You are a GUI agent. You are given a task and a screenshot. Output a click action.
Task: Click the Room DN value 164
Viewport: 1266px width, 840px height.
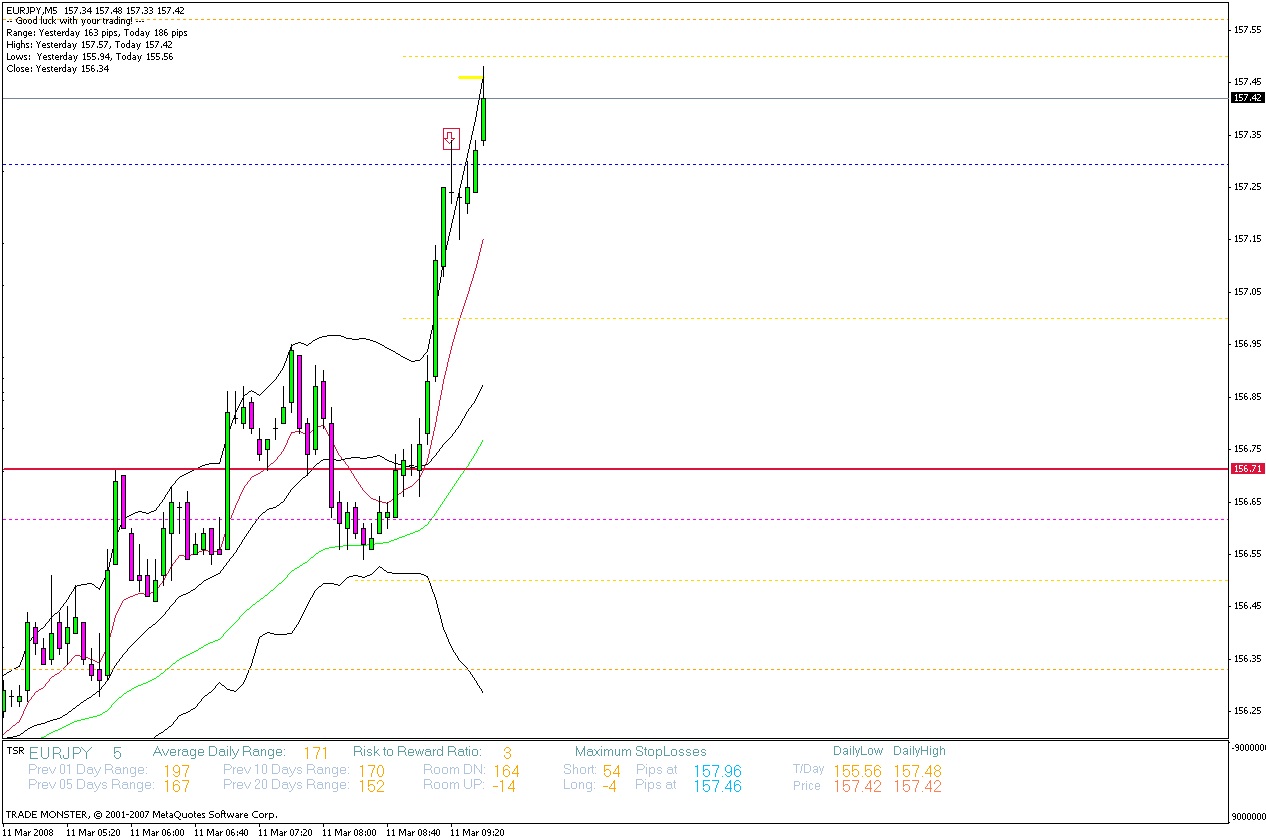click(506, 771)
